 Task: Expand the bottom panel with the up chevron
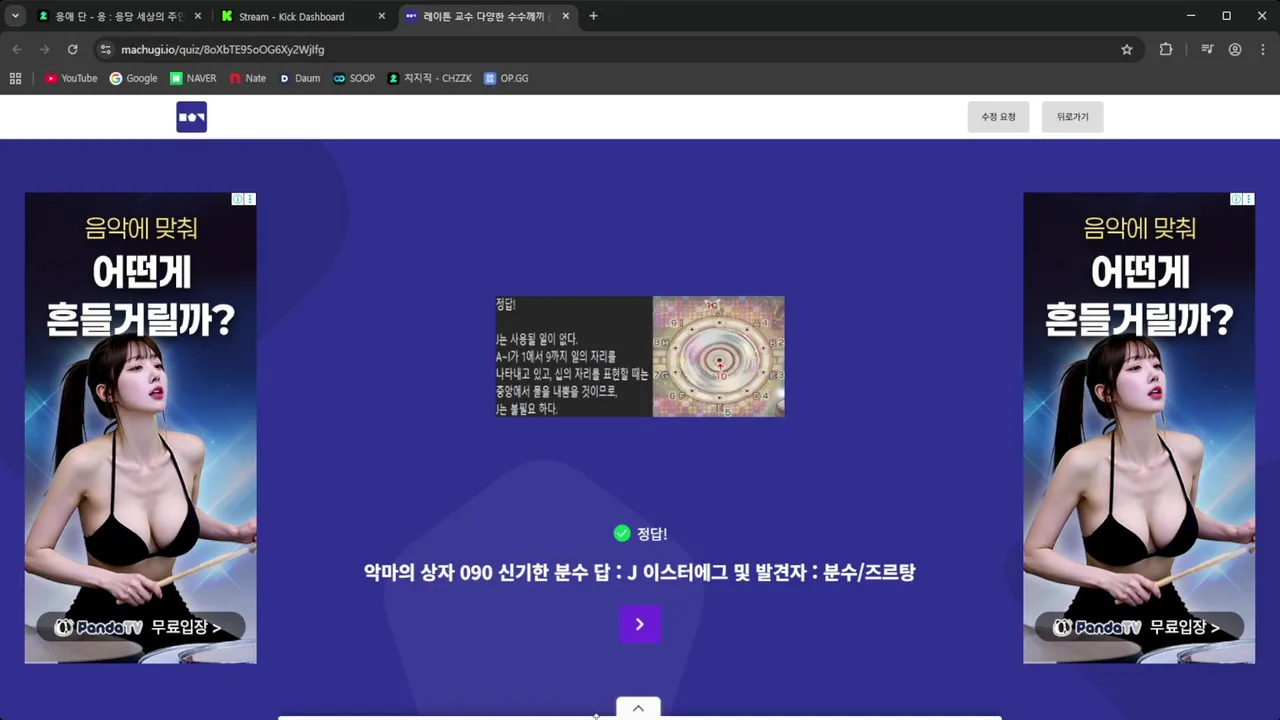click(638, 708)
